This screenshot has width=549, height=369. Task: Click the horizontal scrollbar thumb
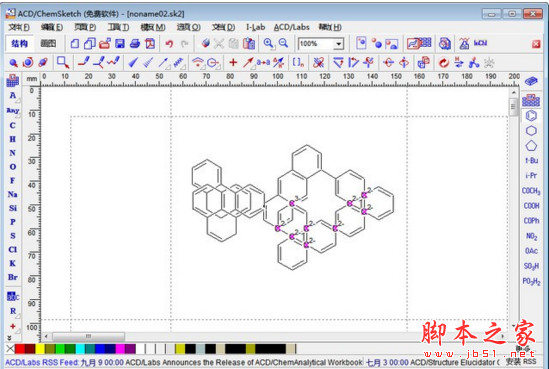click(x=88, y=336)
